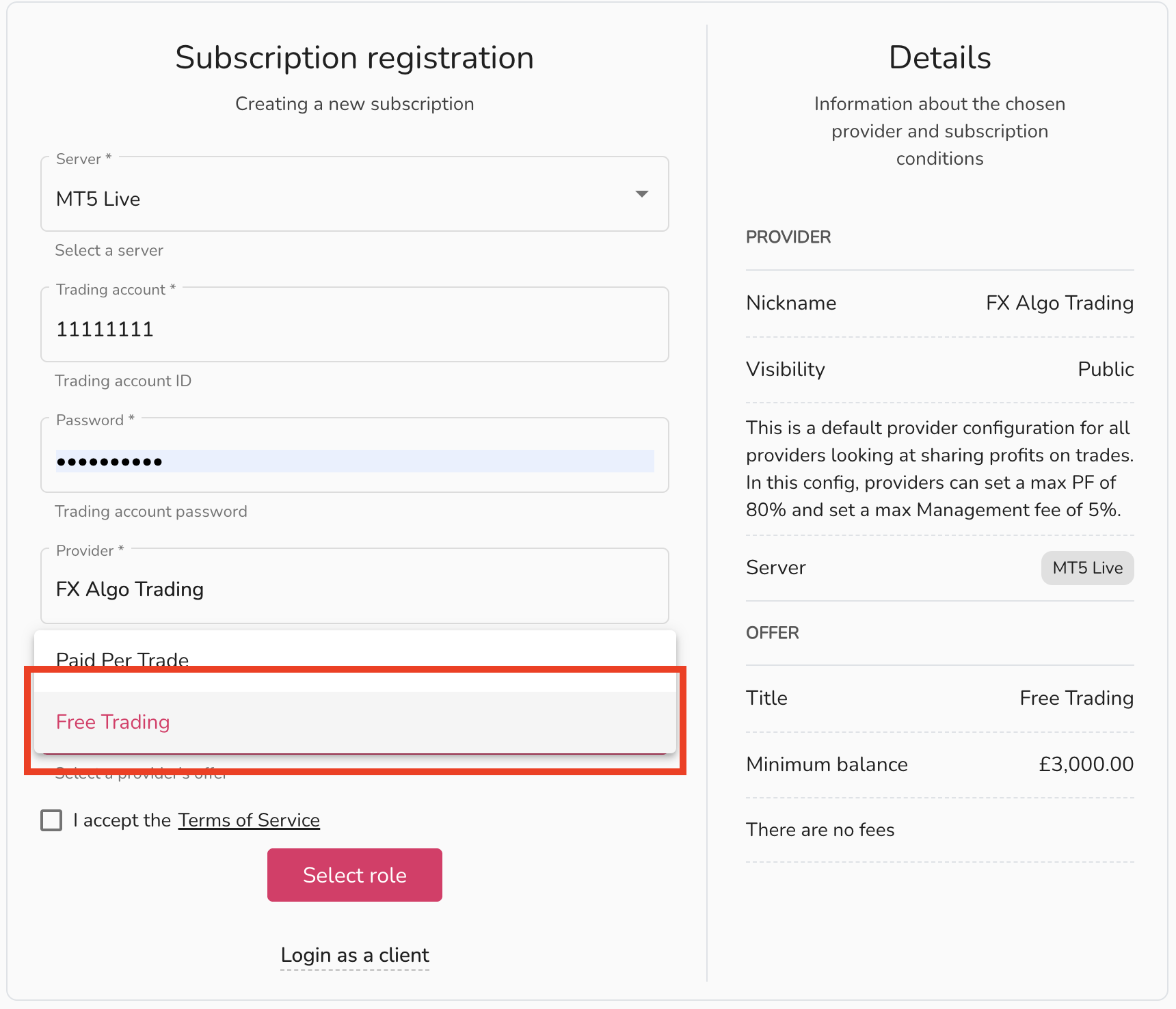Click the Visibility value Public
The width and height of the screenshot is (1176, 1009).
[1105, 369]
